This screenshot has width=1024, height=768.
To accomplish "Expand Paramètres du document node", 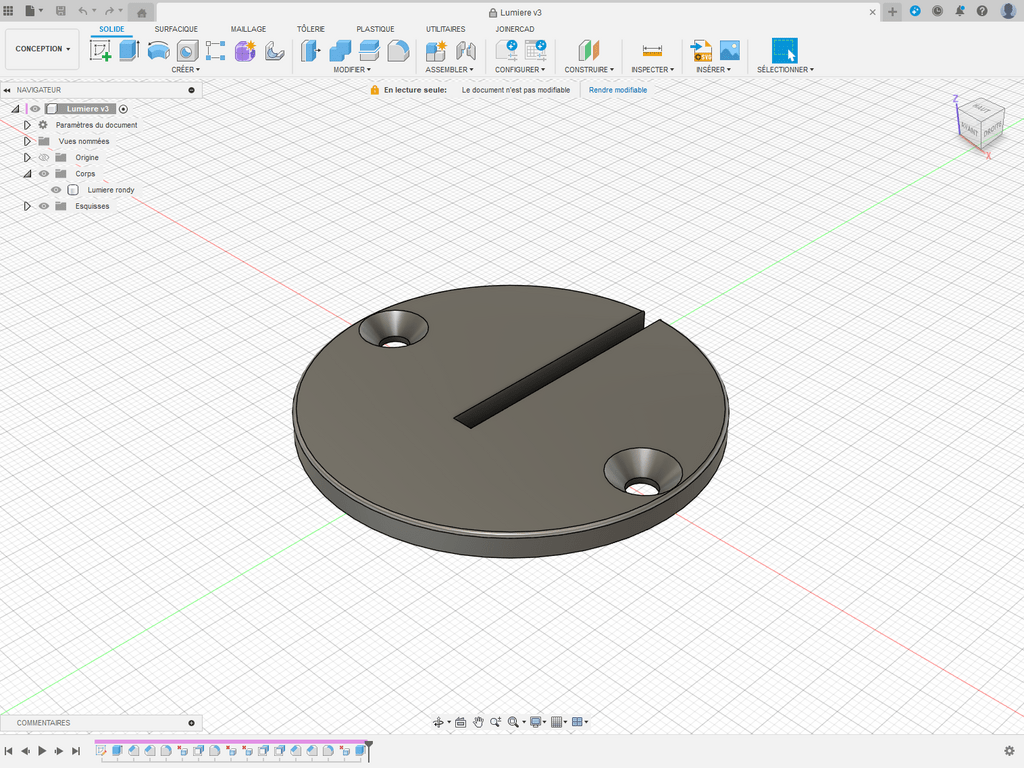I will point(27,125).
